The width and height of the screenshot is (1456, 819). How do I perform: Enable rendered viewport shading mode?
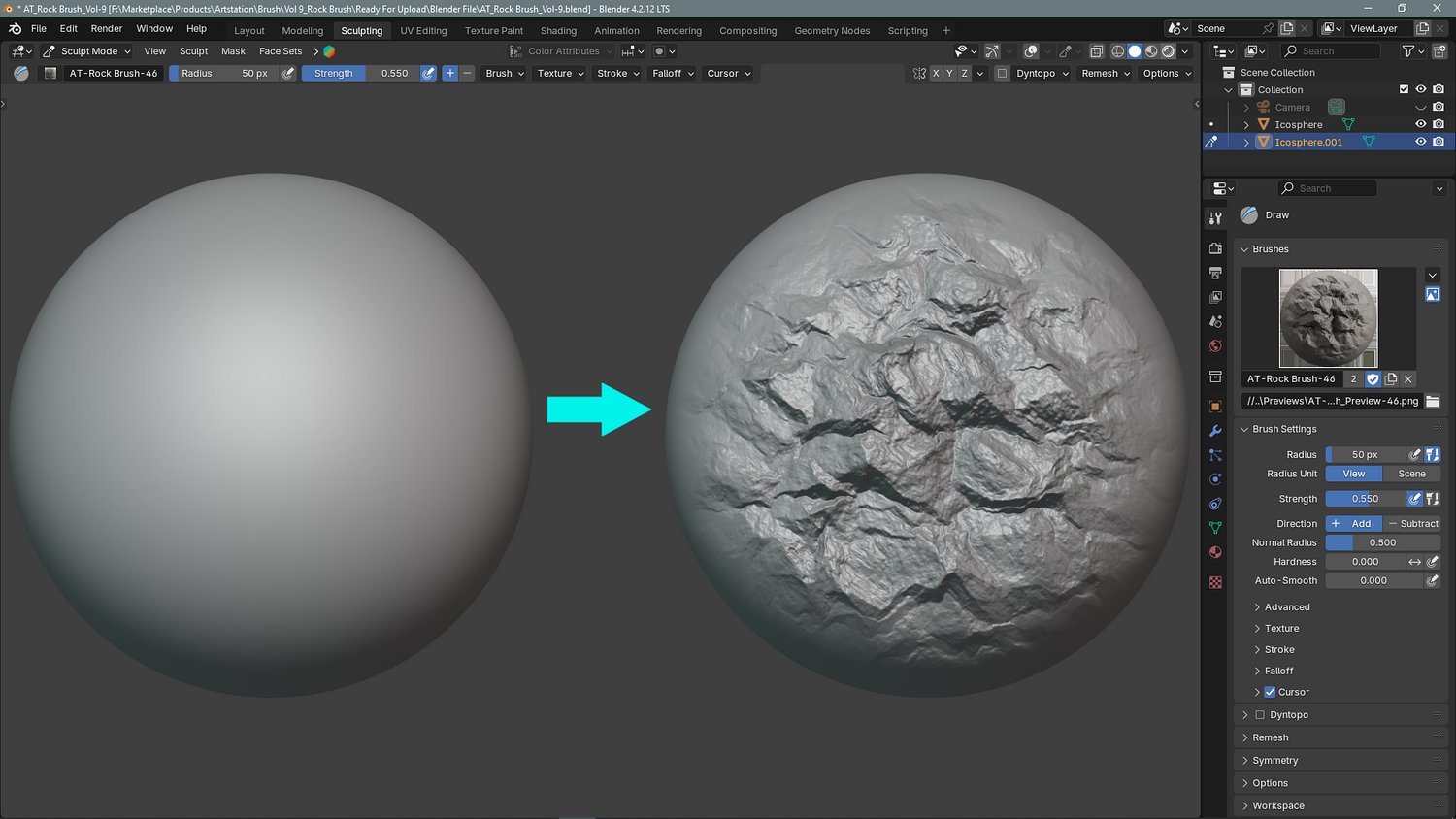1168,51
